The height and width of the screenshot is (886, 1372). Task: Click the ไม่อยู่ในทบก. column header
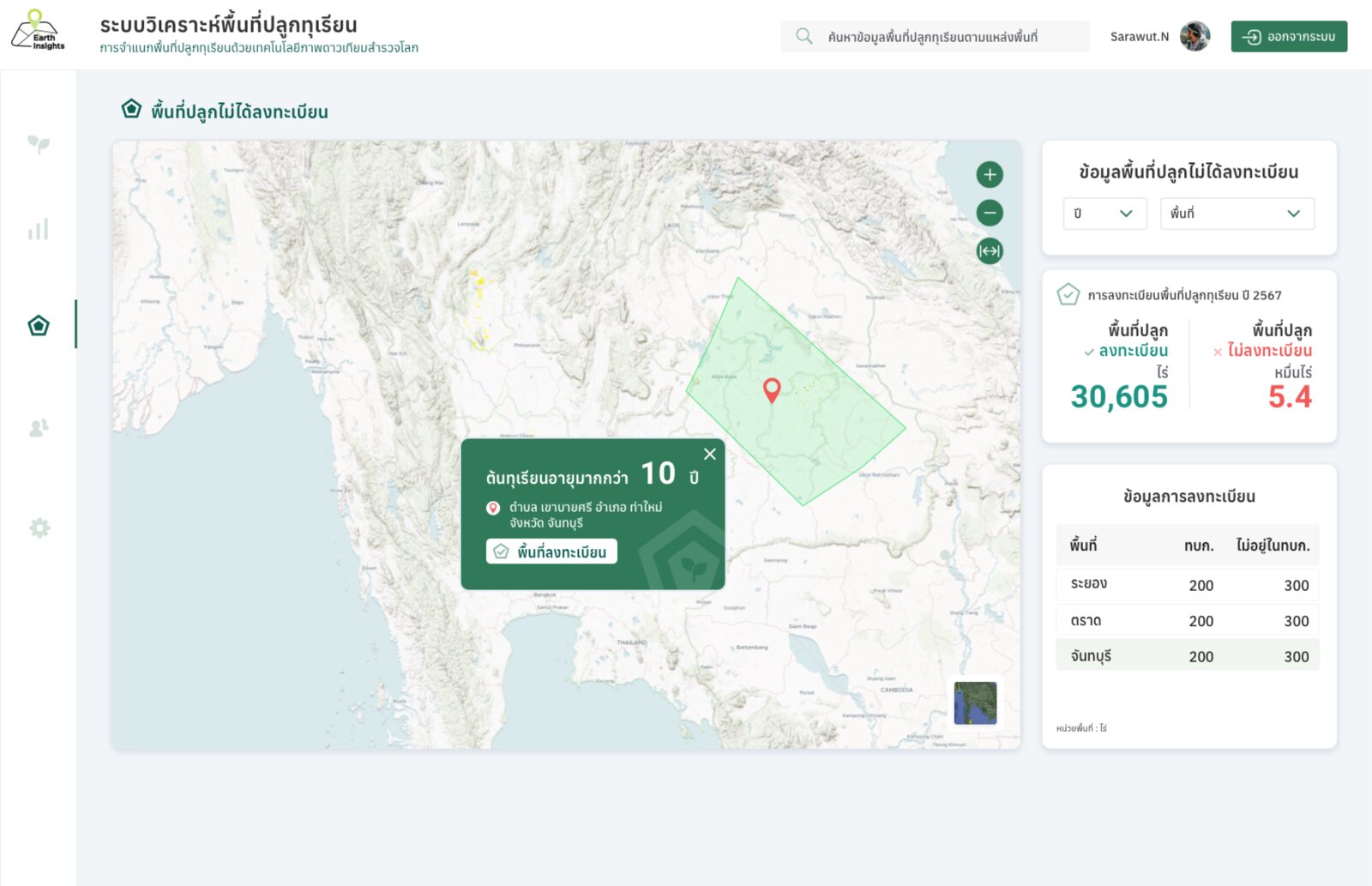[x=1273, y=545]
